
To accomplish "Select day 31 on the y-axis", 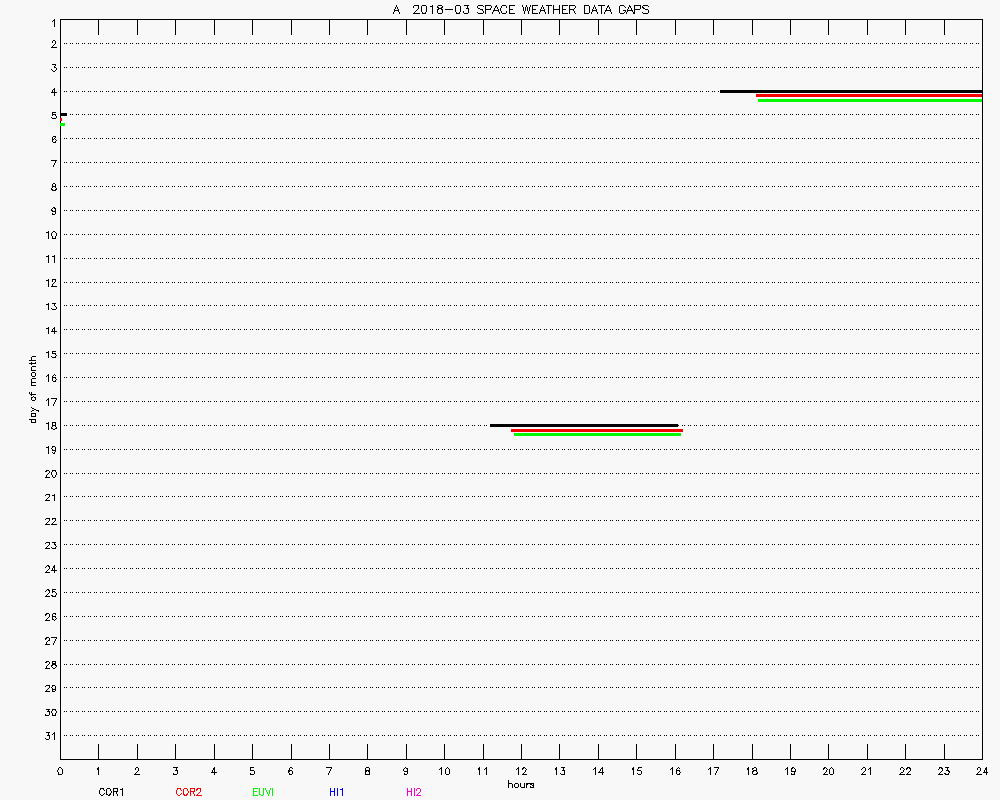I will [x=51, y=736].
